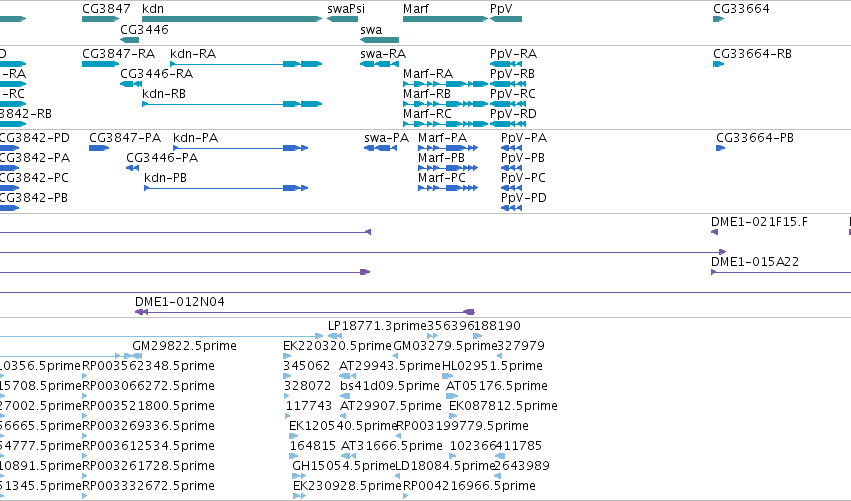Click the GM03279.5prime EST label

[446, 346]
